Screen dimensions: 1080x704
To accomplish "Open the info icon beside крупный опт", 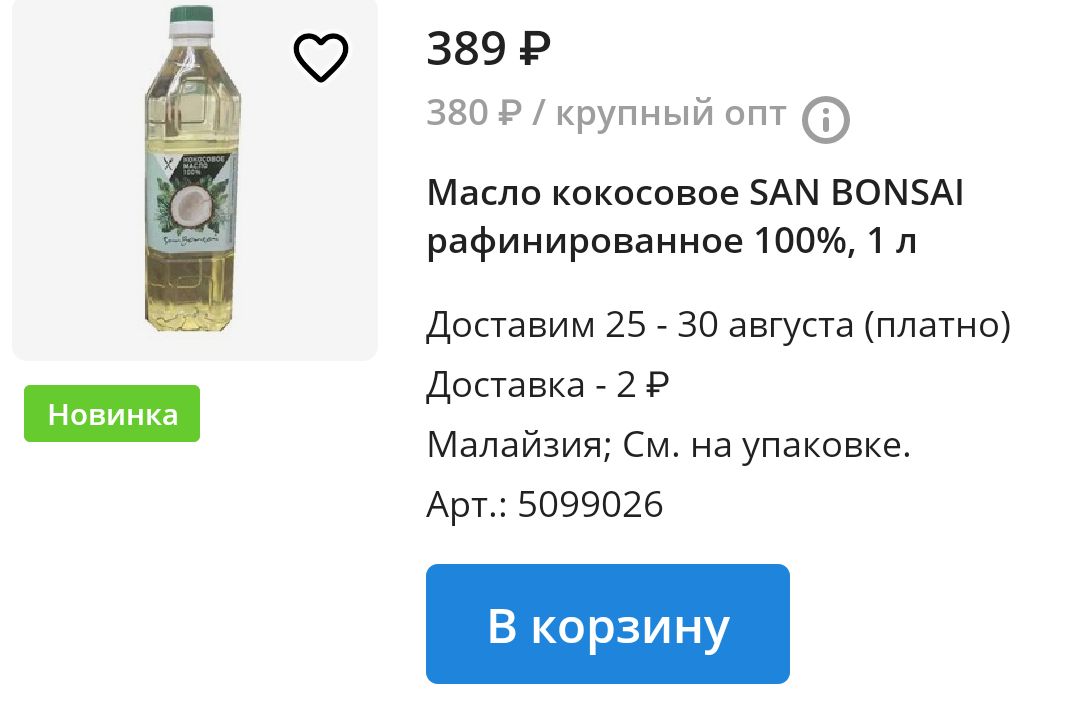I will (825, 120).
